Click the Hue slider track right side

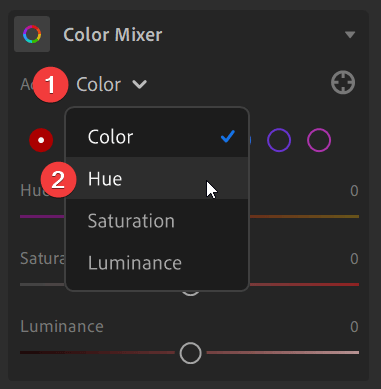tap(304, 217)
